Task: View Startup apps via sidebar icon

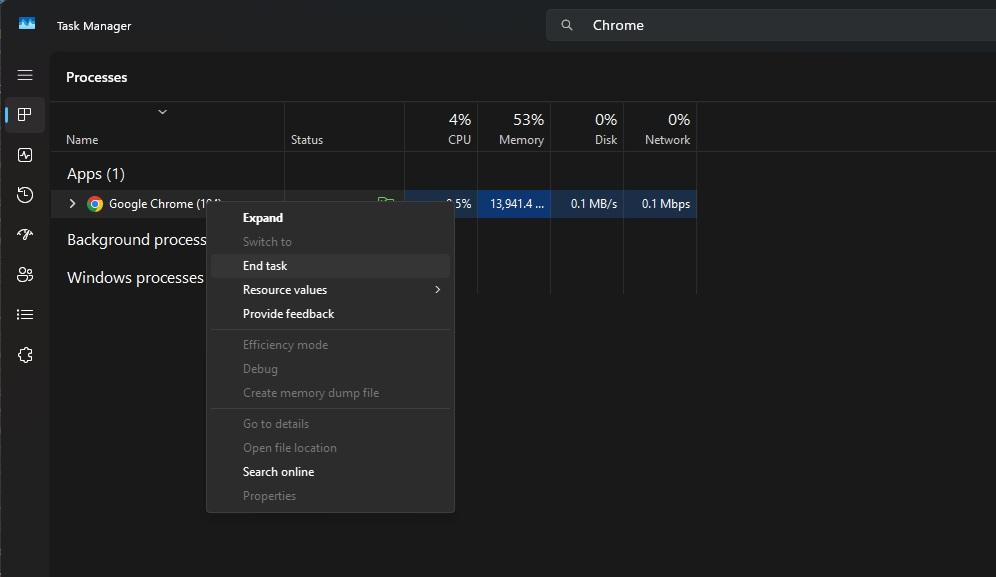Action: [x=24, y=234]
